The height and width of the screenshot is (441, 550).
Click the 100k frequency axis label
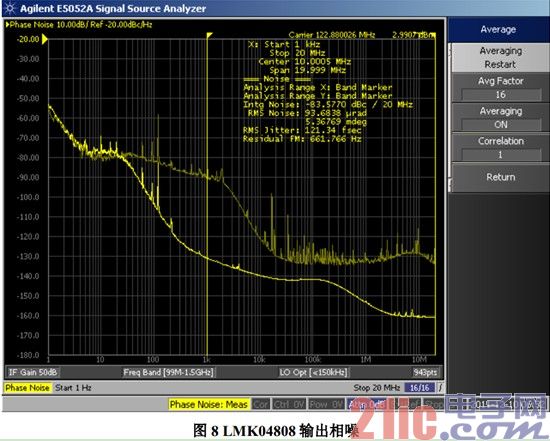coord(312,360)
